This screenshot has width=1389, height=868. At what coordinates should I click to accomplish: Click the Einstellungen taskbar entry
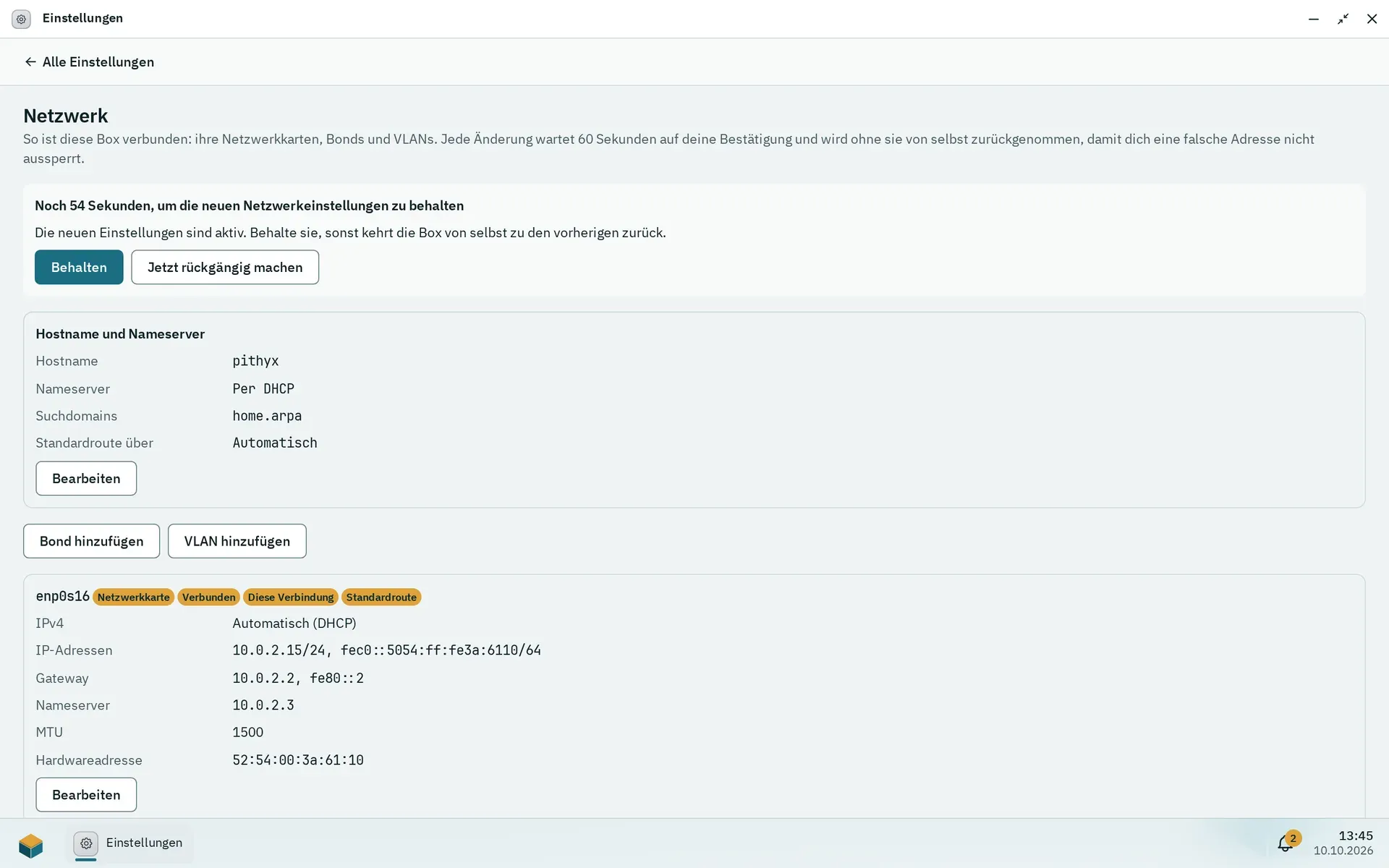pos(130,843)
